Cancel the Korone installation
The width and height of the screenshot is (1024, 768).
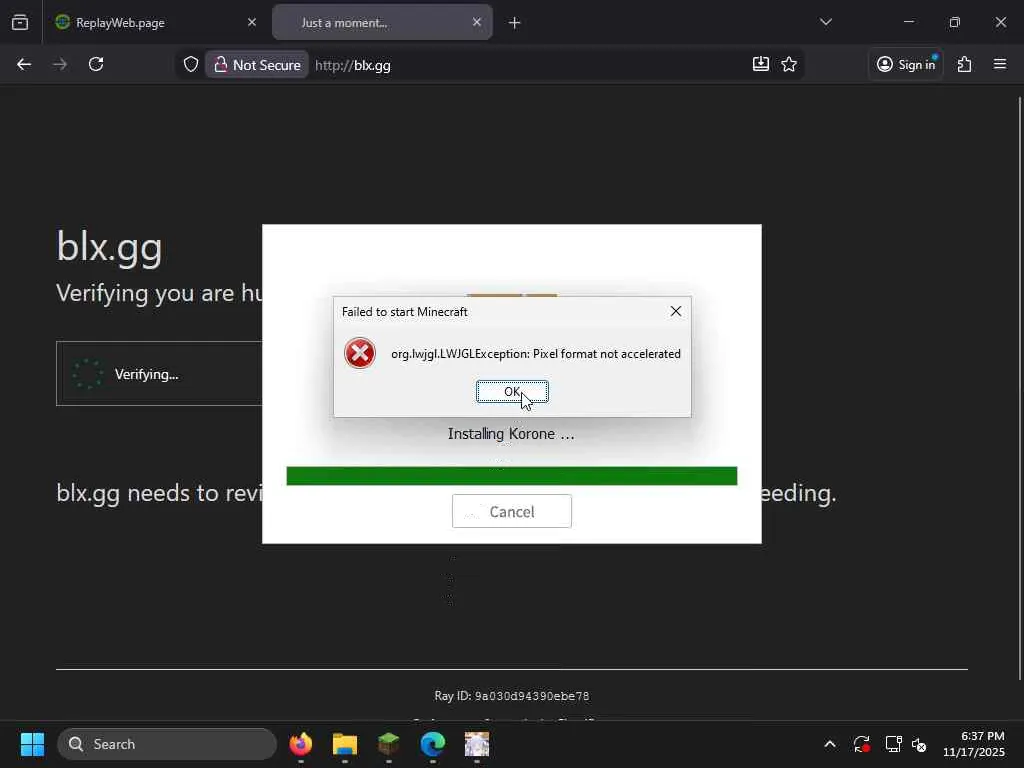[511, 511]
